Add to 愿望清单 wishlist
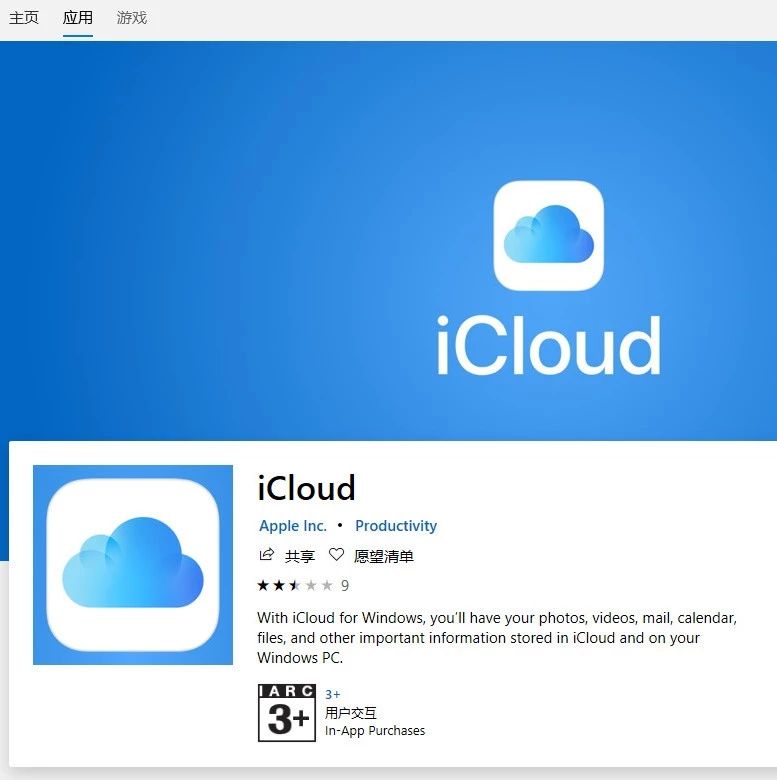The image size is (777, 780). click(x=384, y=556)
